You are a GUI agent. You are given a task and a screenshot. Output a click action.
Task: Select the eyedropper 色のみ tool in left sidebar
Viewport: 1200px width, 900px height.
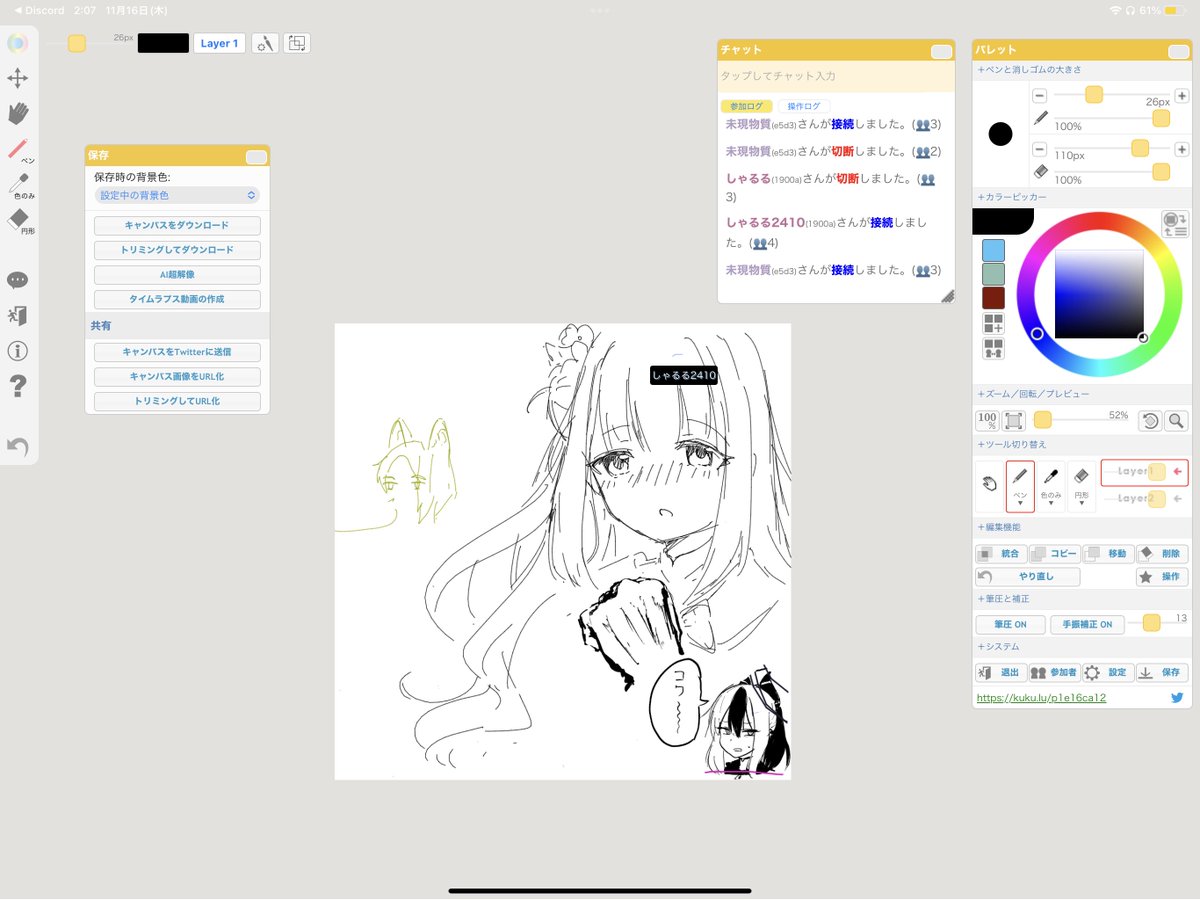19,185
